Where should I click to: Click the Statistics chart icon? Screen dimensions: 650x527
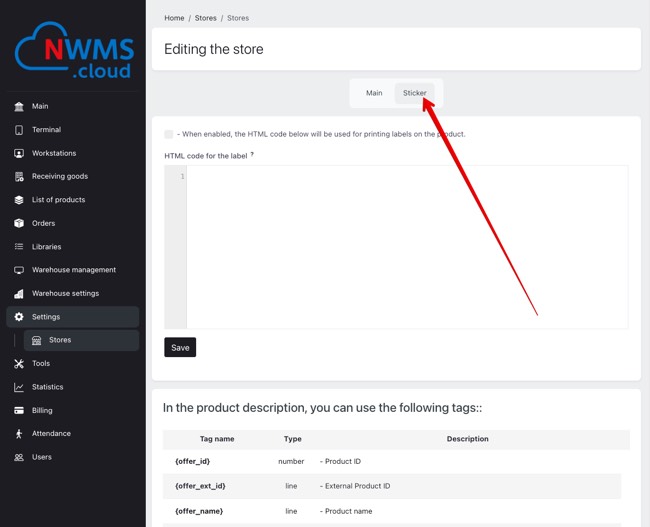(x=19, y=387)
